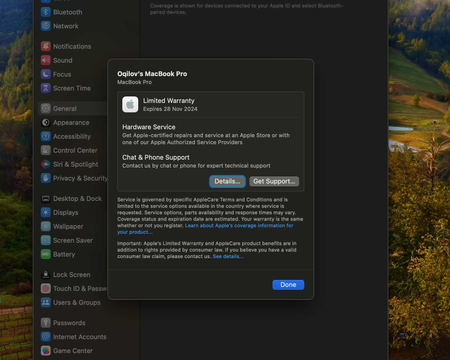
Task: Go to Notifications settings
Action: coord(72,46)
